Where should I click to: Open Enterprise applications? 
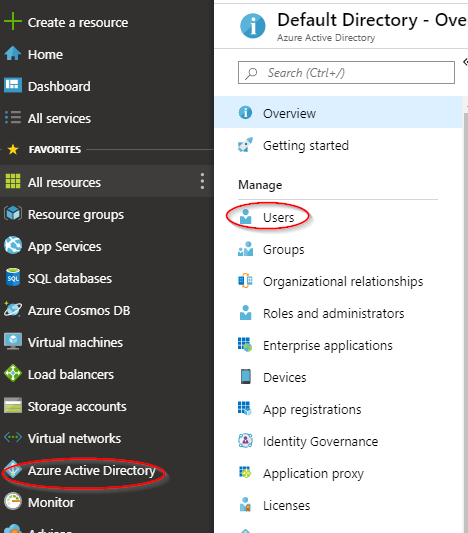pyautogui.click(x=328, y=345)
